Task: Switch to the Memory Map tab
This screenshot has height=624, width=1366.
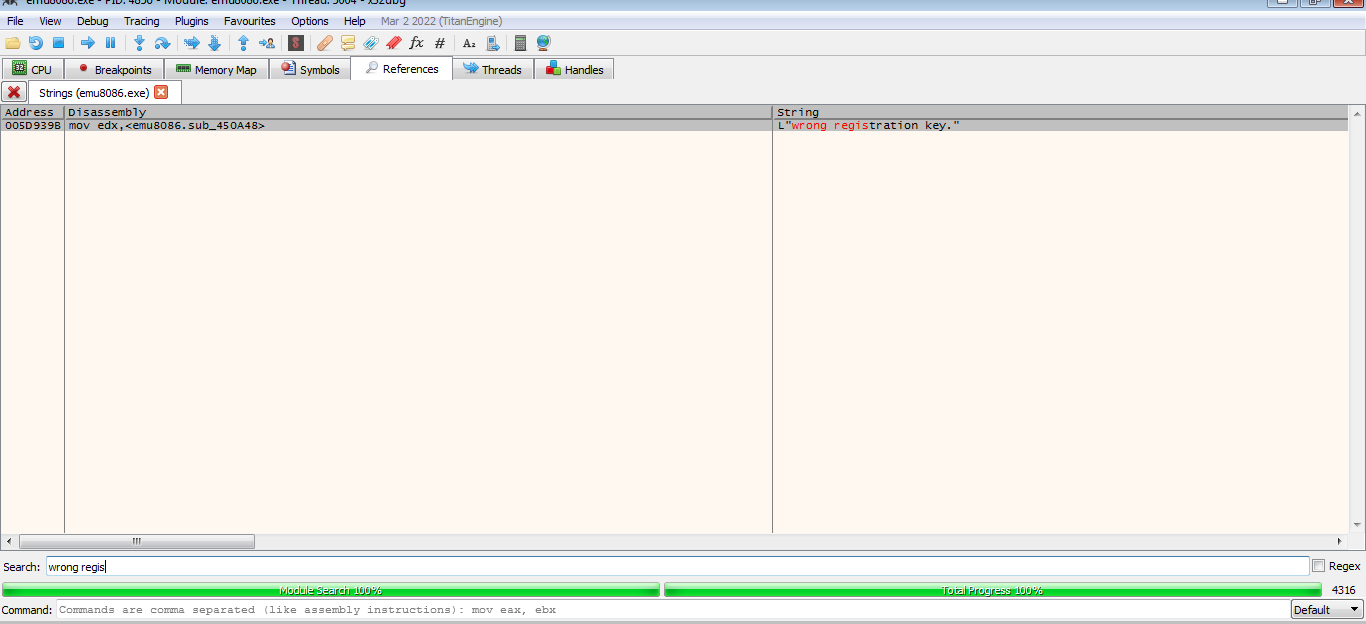Action: [x=215, y=70]
